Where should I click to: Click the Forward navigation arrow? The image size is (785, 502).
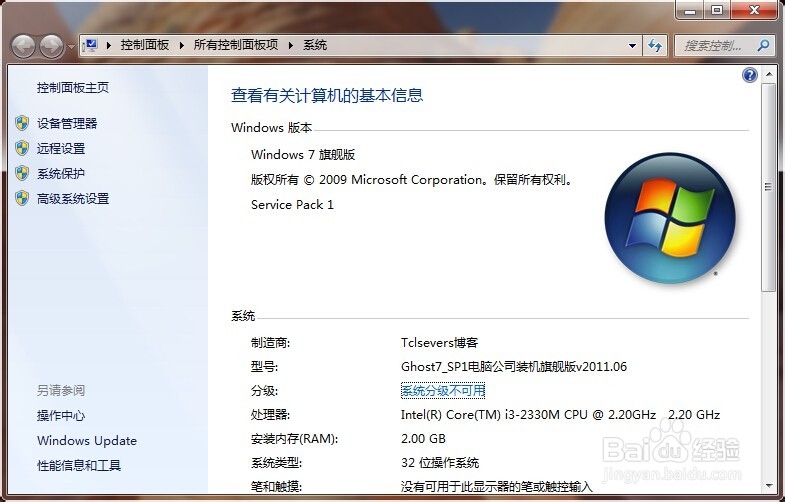click(51, 47)
